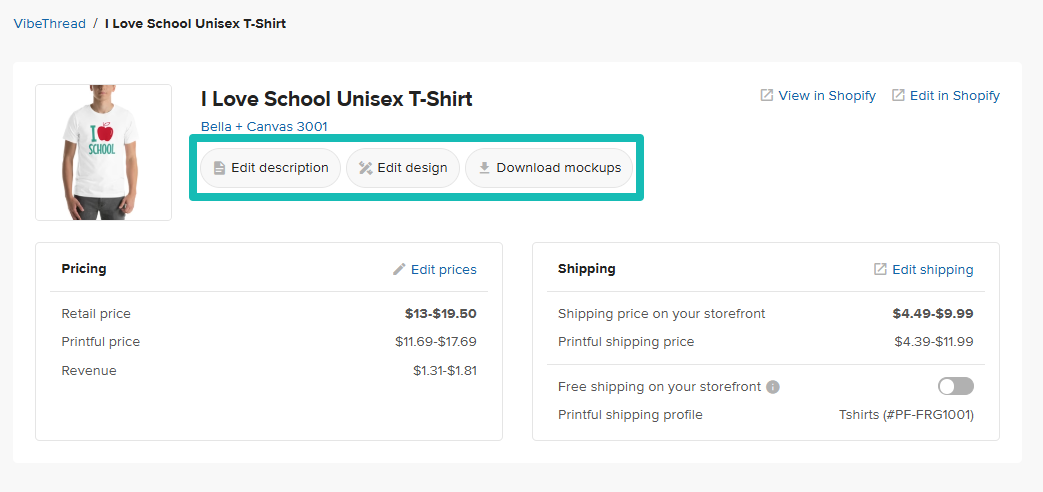Follow the Edit in Shopify link

click(x=954, y=95)
